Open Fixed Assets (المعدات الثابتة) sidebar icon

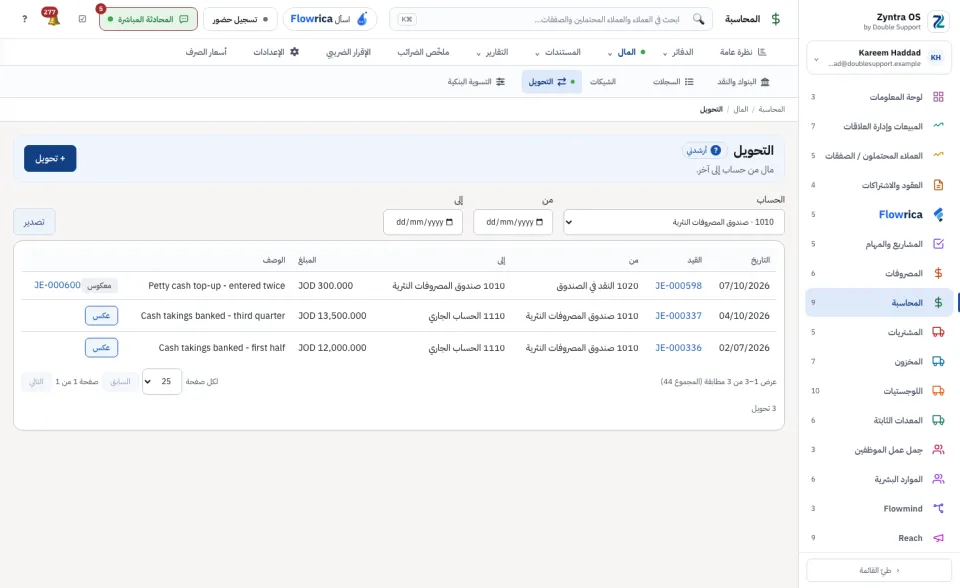938,420
